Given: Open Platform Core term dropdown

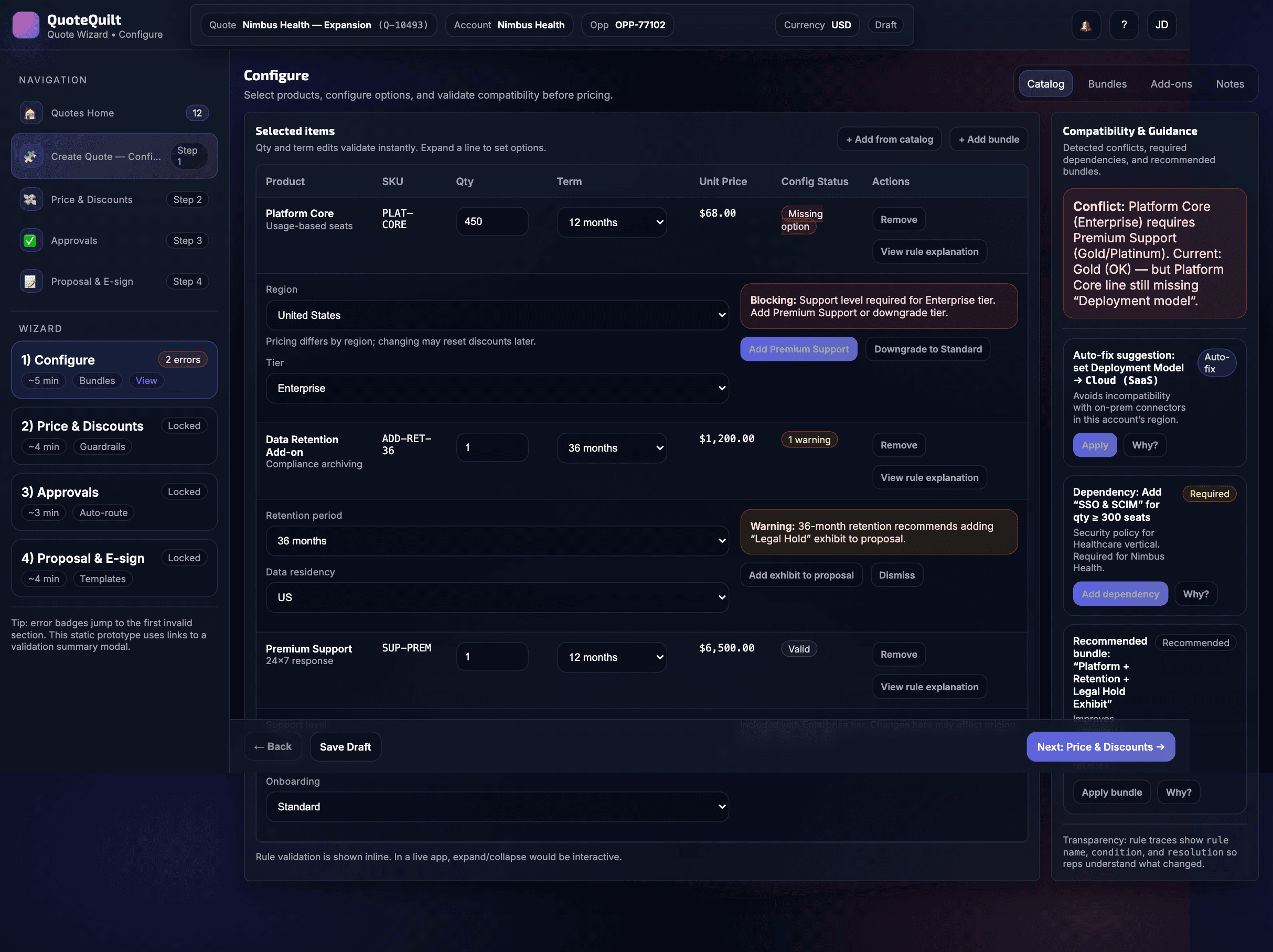Looking at the screenshot, I should click(x=611, y=222).
